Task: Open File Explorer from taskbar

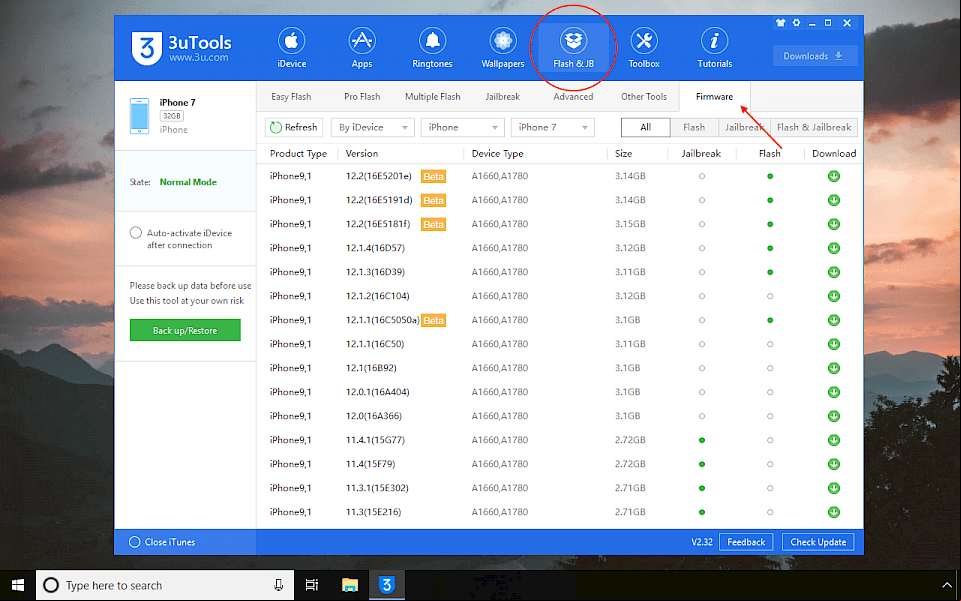Action: pyautogui.click(x=350, y=586)
